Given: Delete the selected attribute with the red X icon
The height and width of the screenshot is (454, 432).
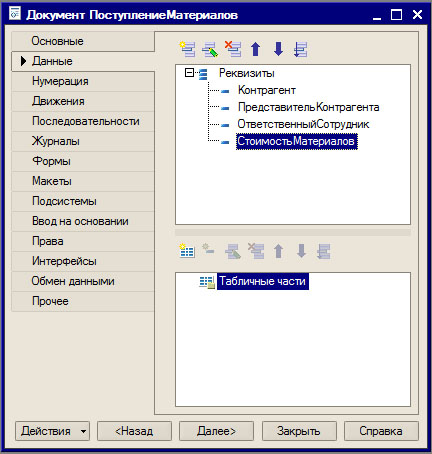Looking at the screenshot, I should coord(233,49).
